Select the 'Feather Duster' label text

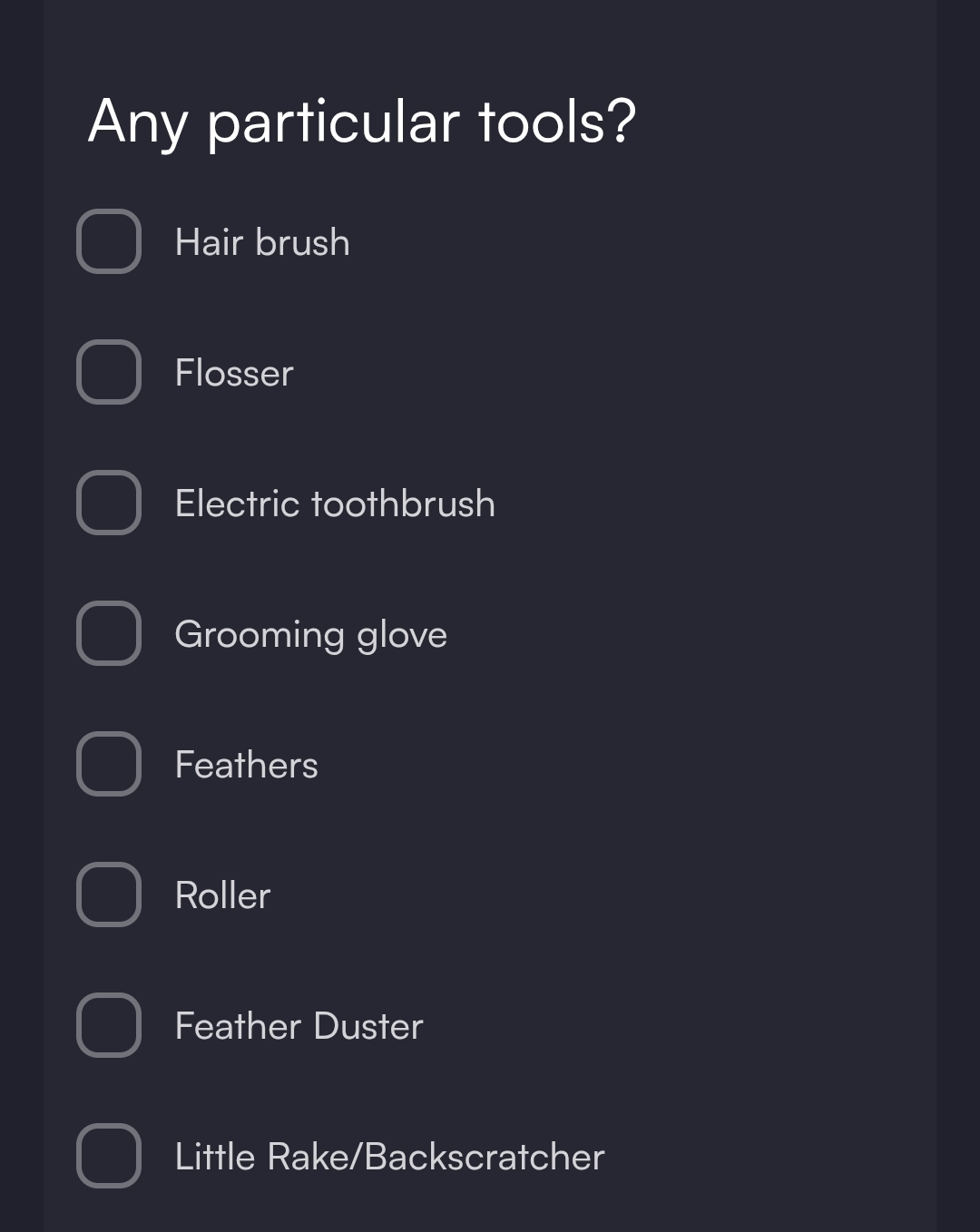tap(299, 1027)
